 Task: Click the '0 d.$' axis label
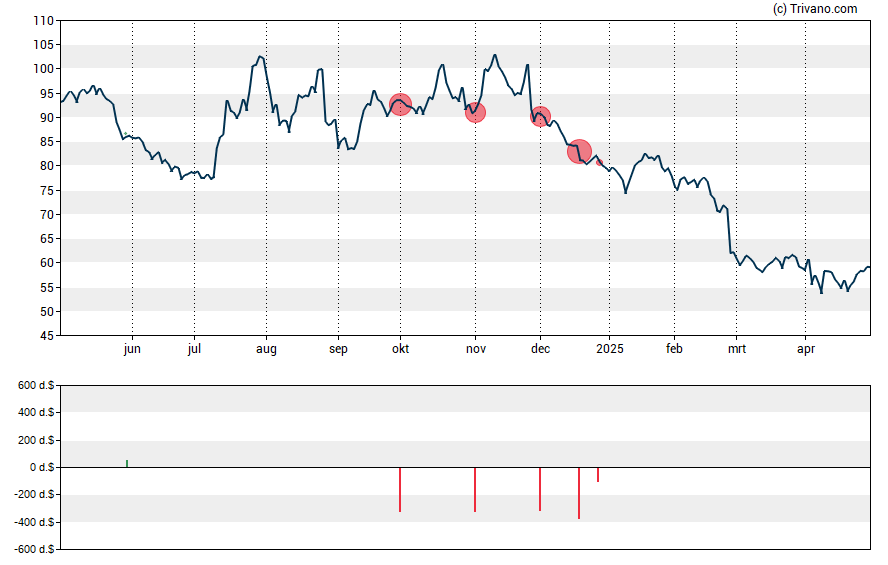(42, 468)
